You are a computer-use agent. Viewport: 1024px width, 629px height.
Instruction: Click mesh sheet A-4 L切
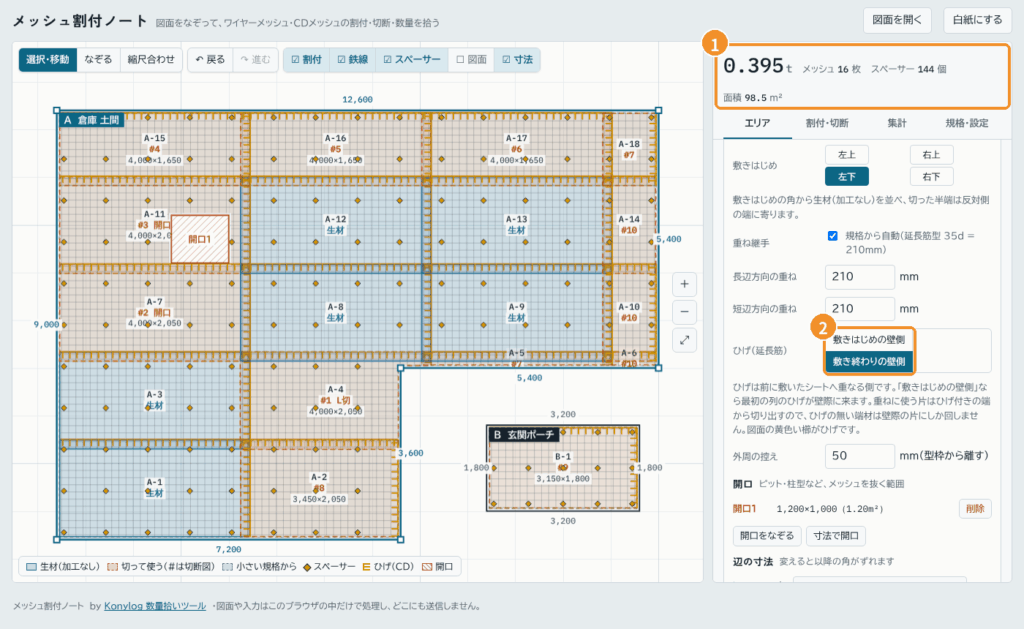click(x=335, y=400)
